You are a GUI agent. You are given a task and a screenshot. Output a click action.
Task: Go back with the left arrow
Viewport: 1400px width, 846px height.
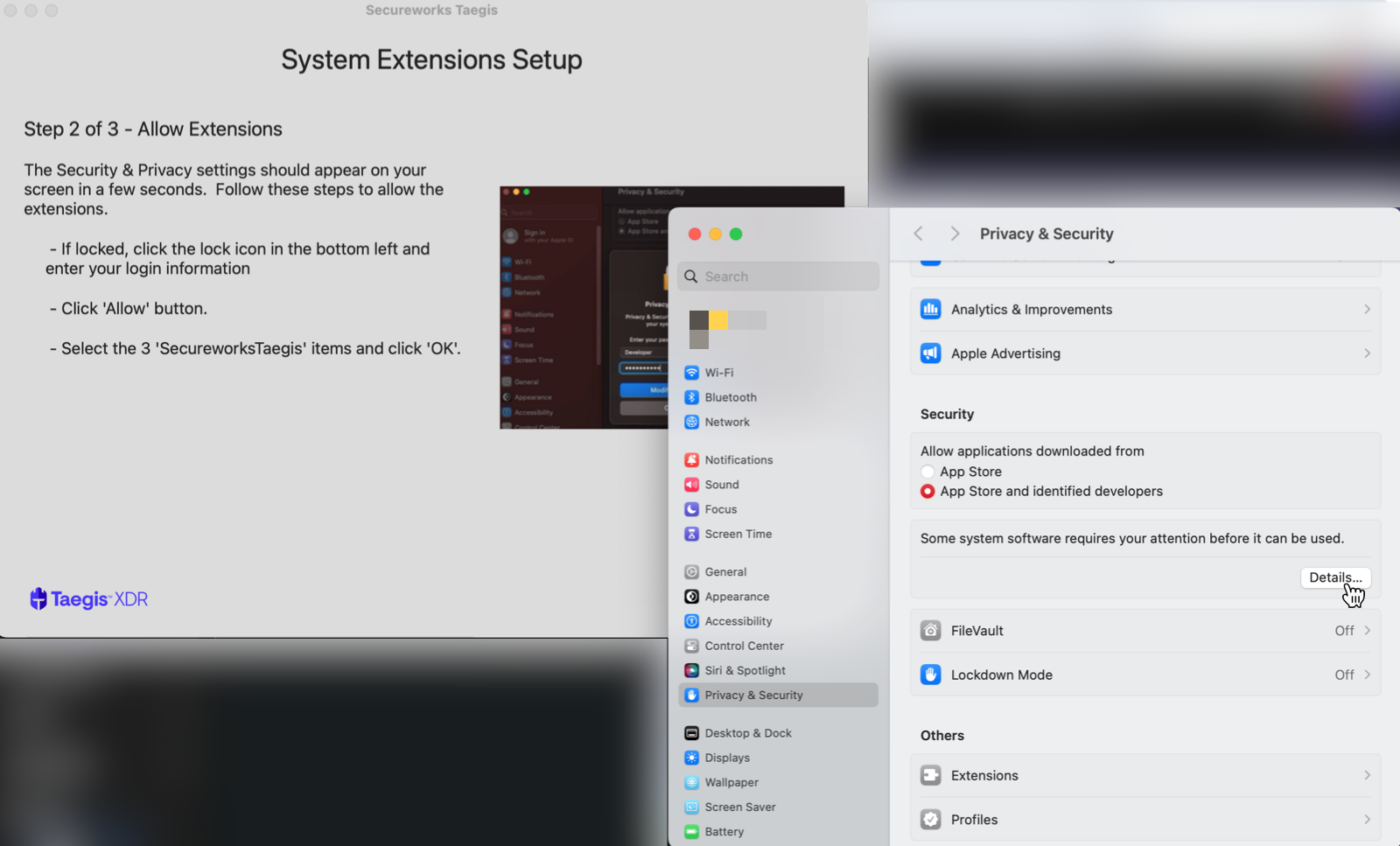point(918,234)
